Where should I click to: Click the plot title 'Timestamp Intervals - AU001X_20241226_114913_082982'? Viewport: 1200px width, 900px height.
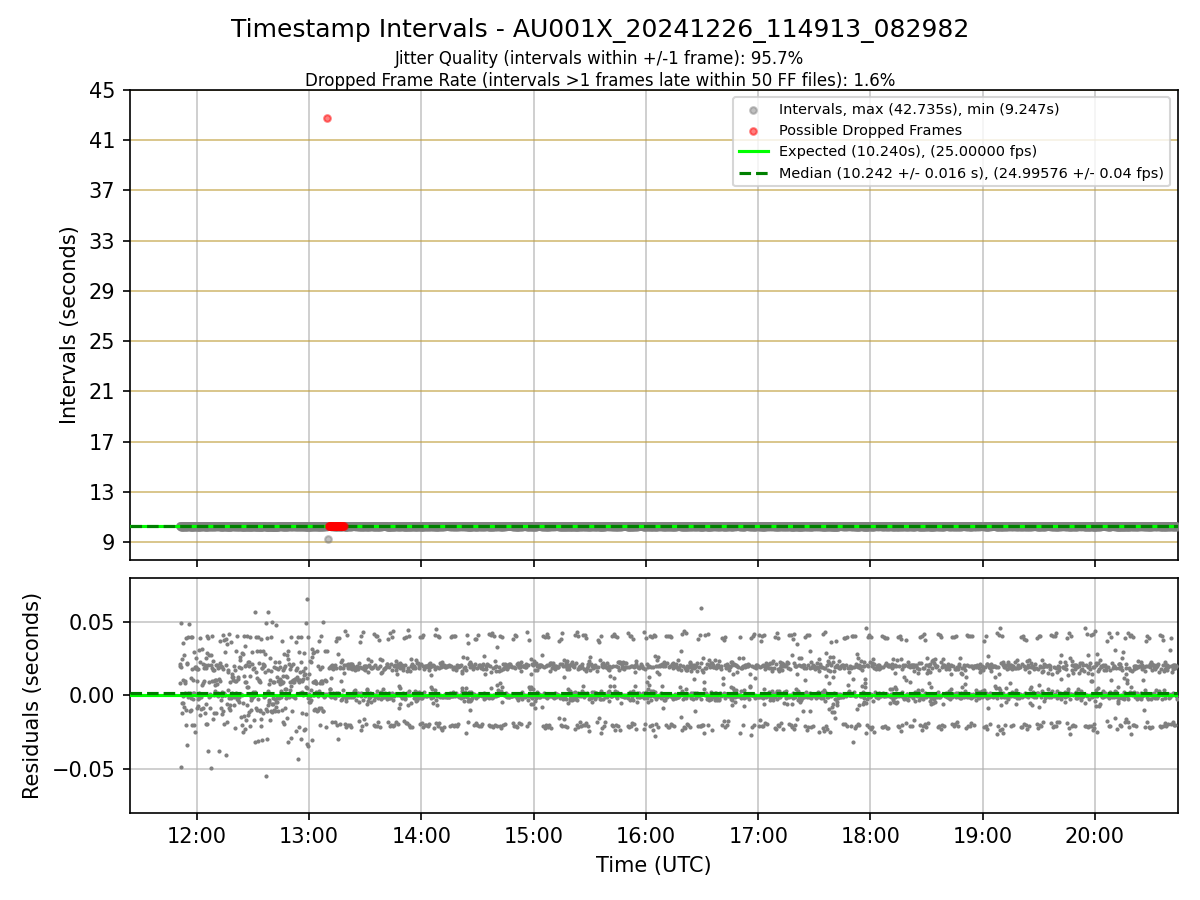click(x=600, y=29)
